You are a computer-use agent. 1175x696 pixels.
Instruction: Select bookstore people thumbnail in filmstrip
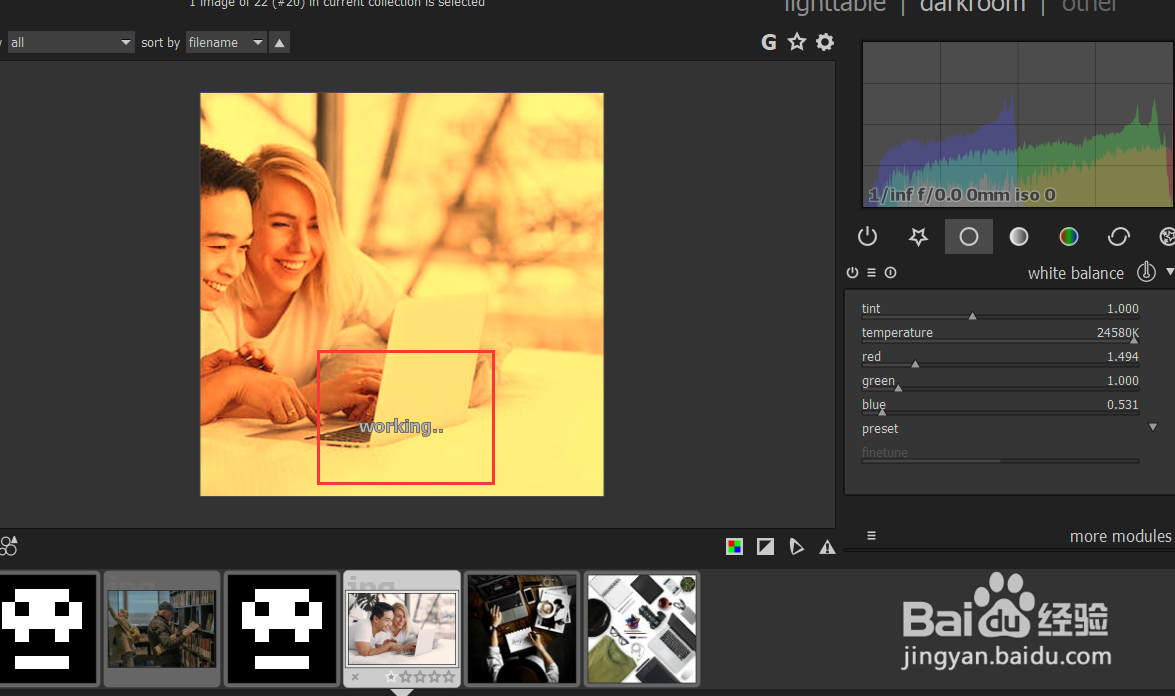pos(162,629)
